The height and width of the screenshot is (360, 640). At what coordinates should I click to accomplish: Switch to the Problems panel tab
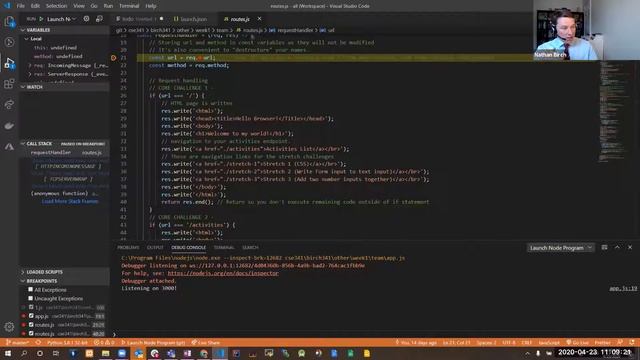pos(128,247)
